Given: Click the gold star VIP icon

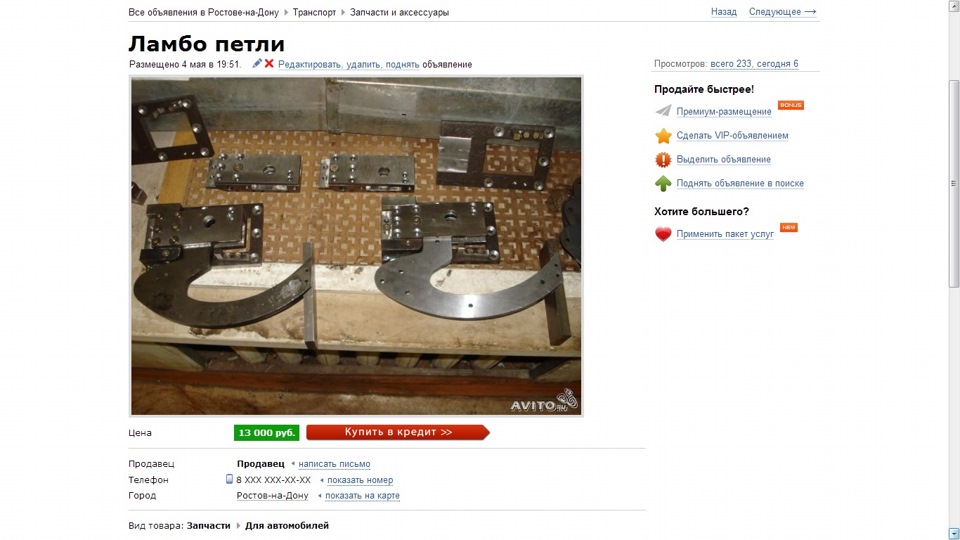Looking at the screenshot, I should click(663, 135).
